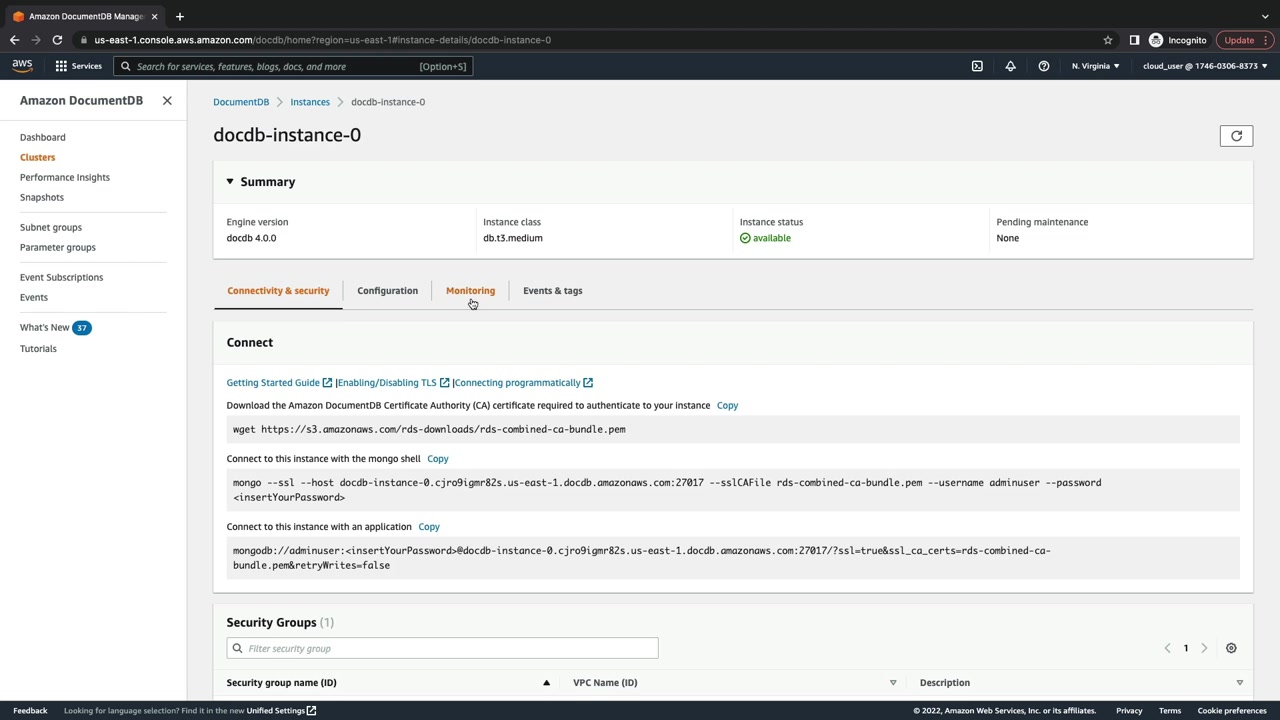1280x720 pixels.
Task: Open the help question mark icon
Action: coord(1044,66)
